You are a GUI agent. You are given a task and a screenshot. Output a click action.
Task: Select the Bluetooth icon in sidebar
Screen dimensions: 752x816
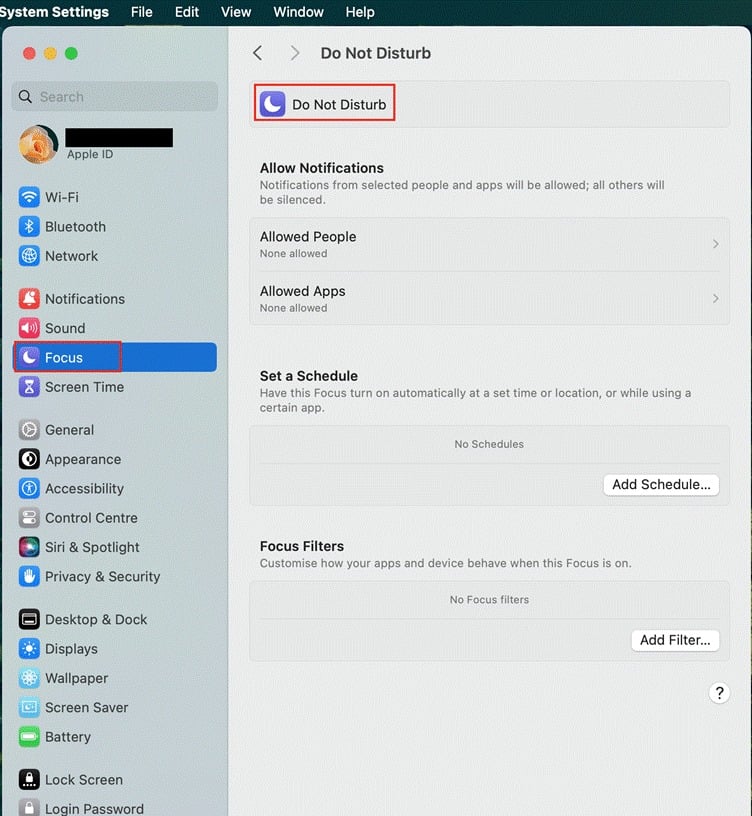click(x=29, y=226)
